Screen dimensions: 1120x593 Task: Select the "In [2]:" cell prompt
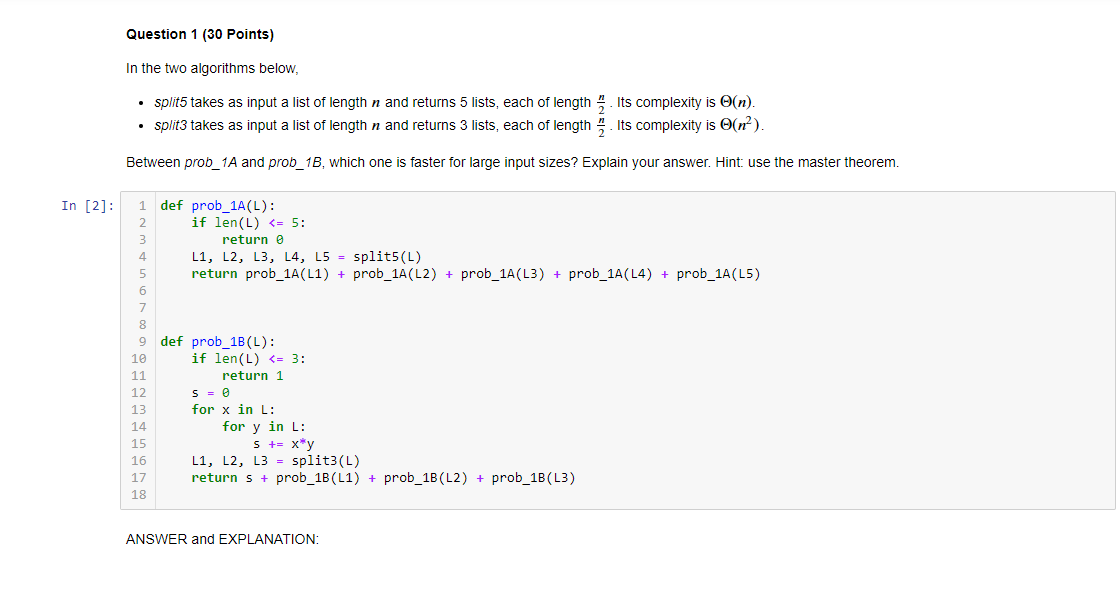[87, 206]
